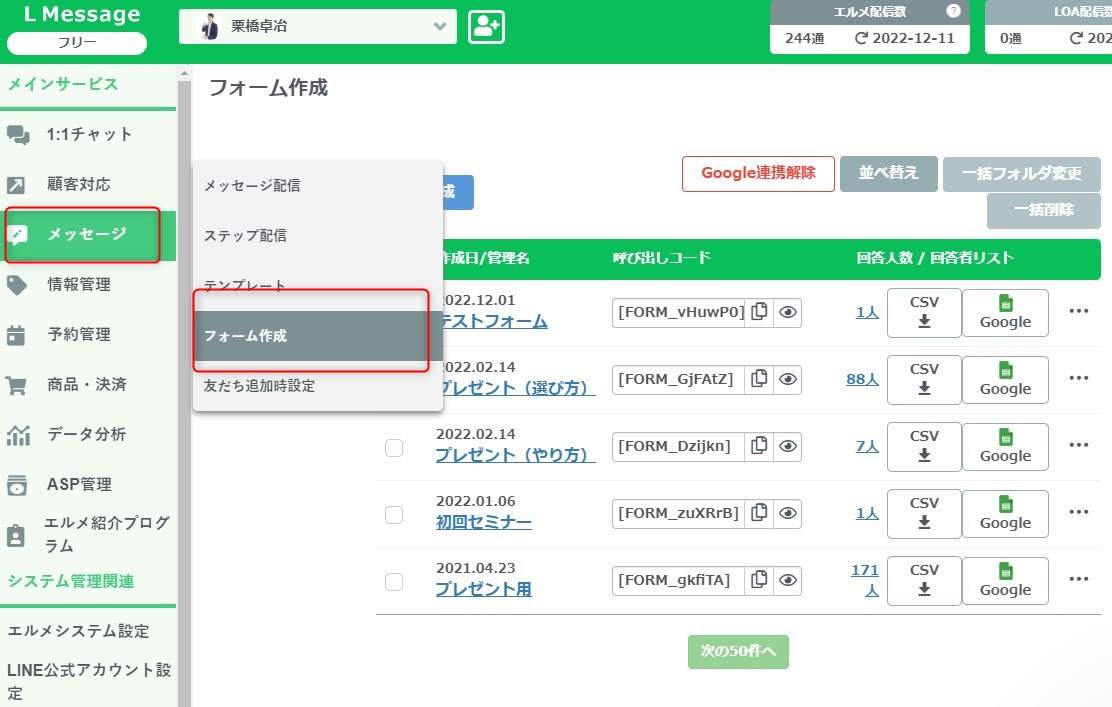
Task: Copy the FORM_gkfiTA code
Action: click(760, 580)
